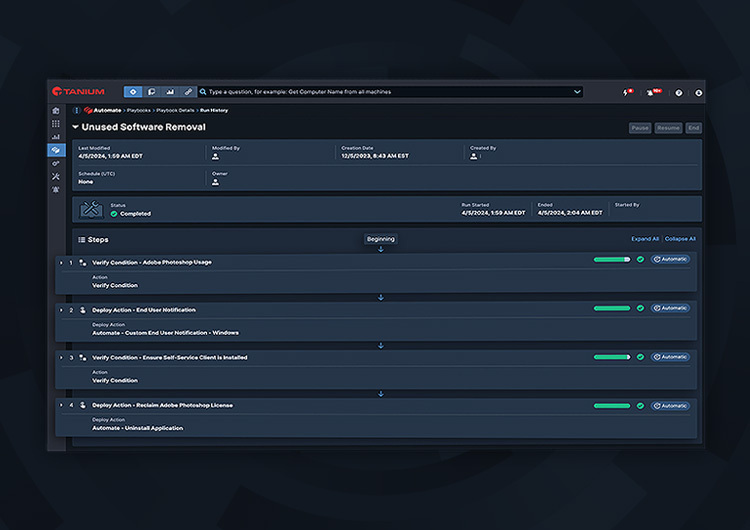
Task: Click step 1 Automatic badge
Action: click(x=670, y=259)
